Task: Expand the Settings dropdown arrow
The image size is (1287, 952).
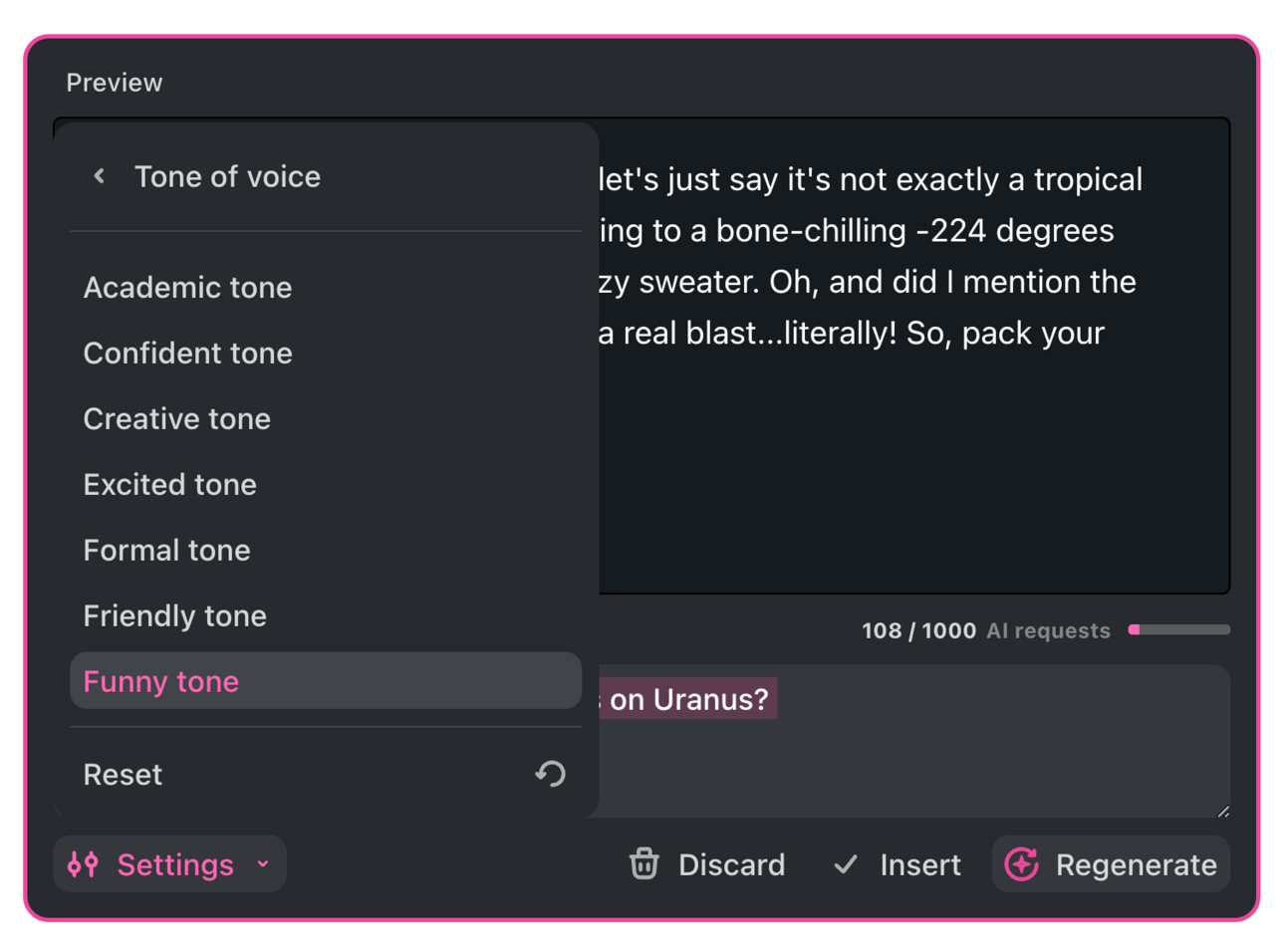Action: (263, 864)
